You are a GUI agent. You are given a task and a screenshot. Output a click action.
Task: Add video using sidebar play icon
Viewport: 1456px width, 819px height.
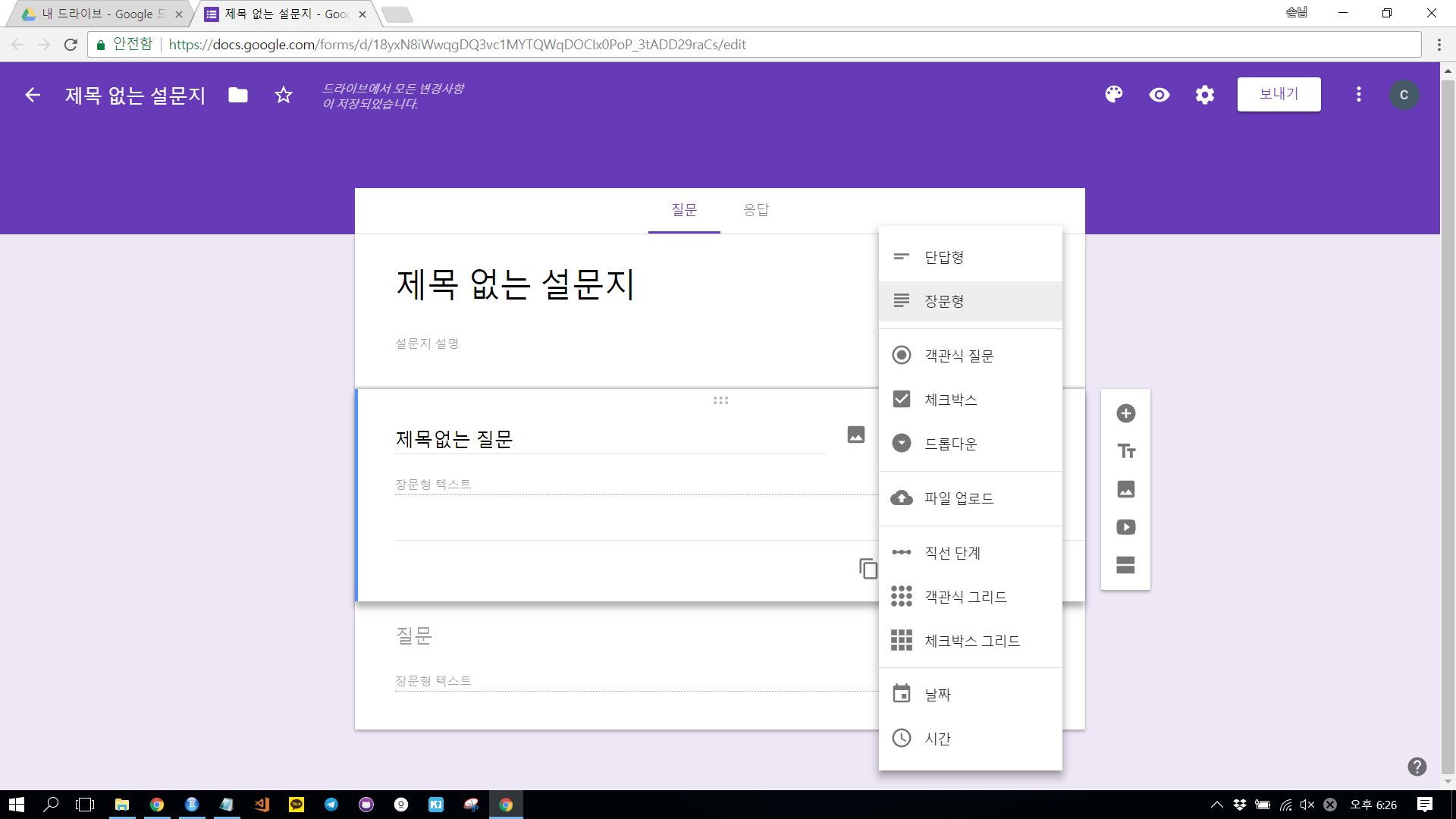click(1125, 527)
